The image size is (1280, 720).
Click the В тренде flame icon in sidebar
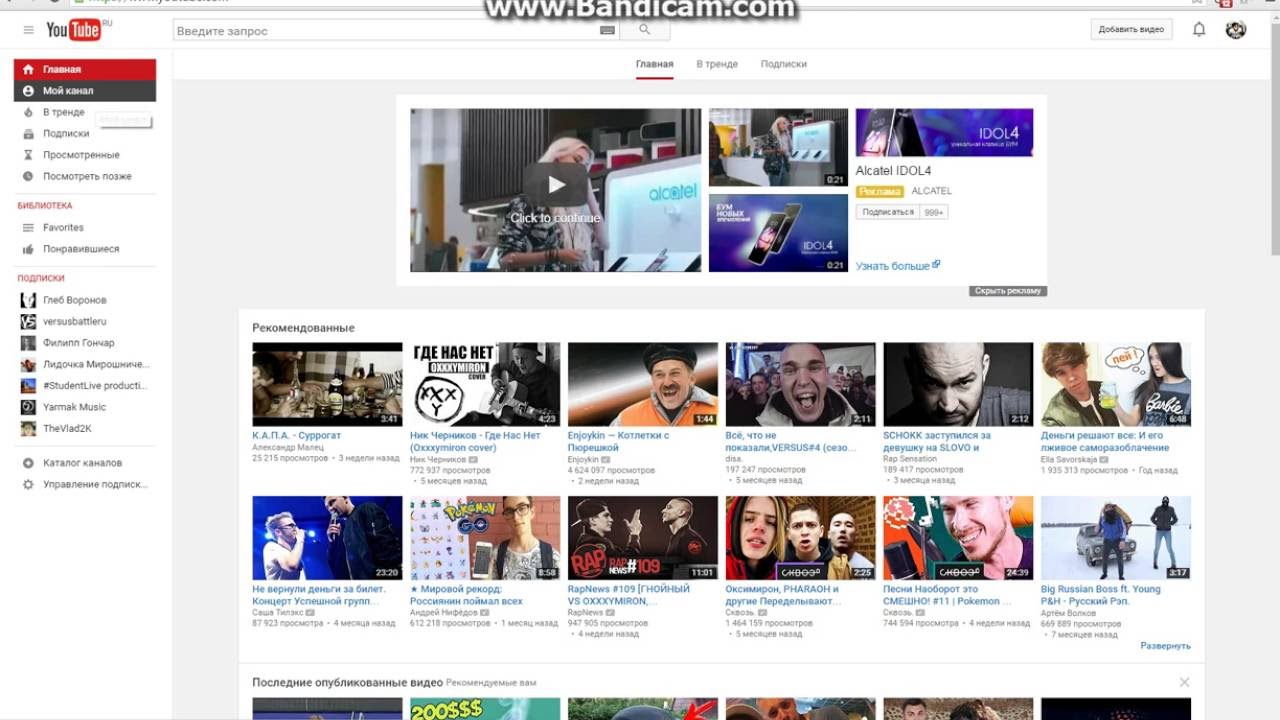coord(28,112)
